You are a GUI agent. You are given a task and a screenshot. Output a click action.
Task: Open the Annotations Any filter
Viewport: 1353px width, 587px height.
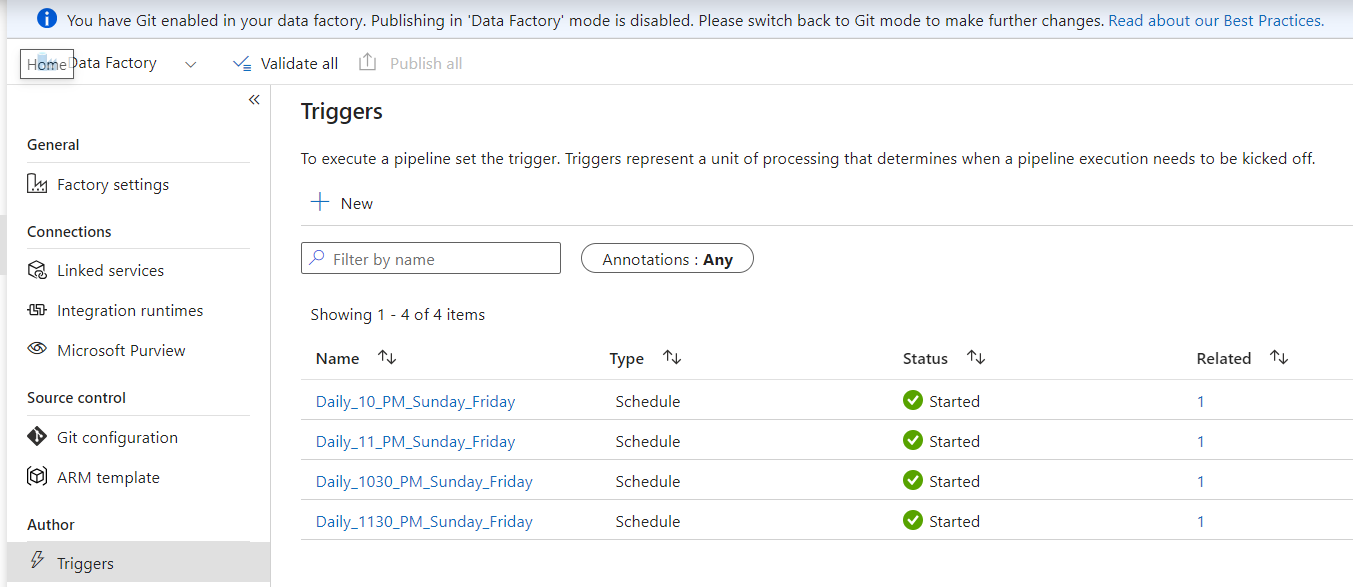click(667, 259)
